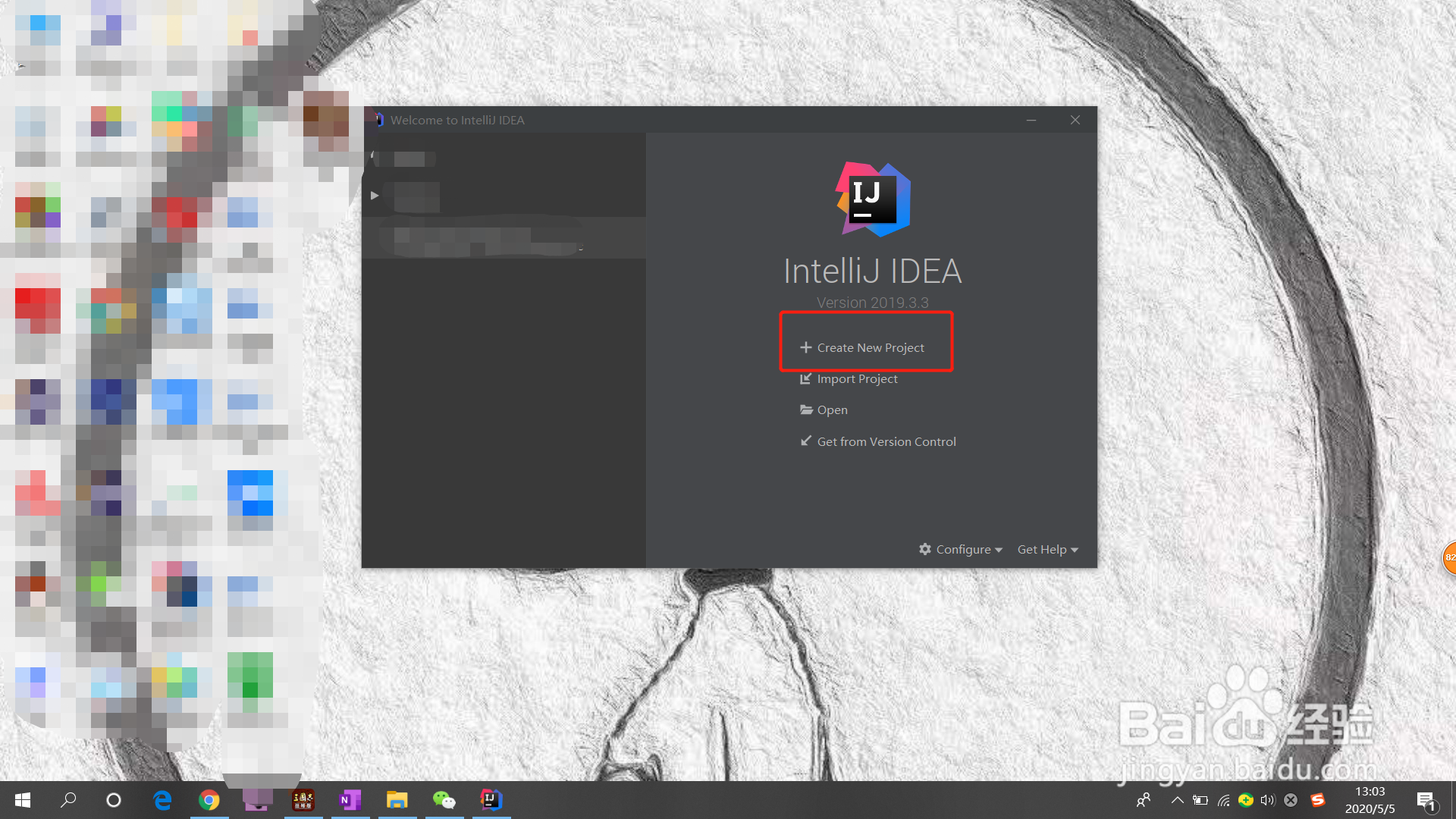Click the grey X circle tray icon
The width and height of the screenshot is (1456, 819).
pos(1291,800)
